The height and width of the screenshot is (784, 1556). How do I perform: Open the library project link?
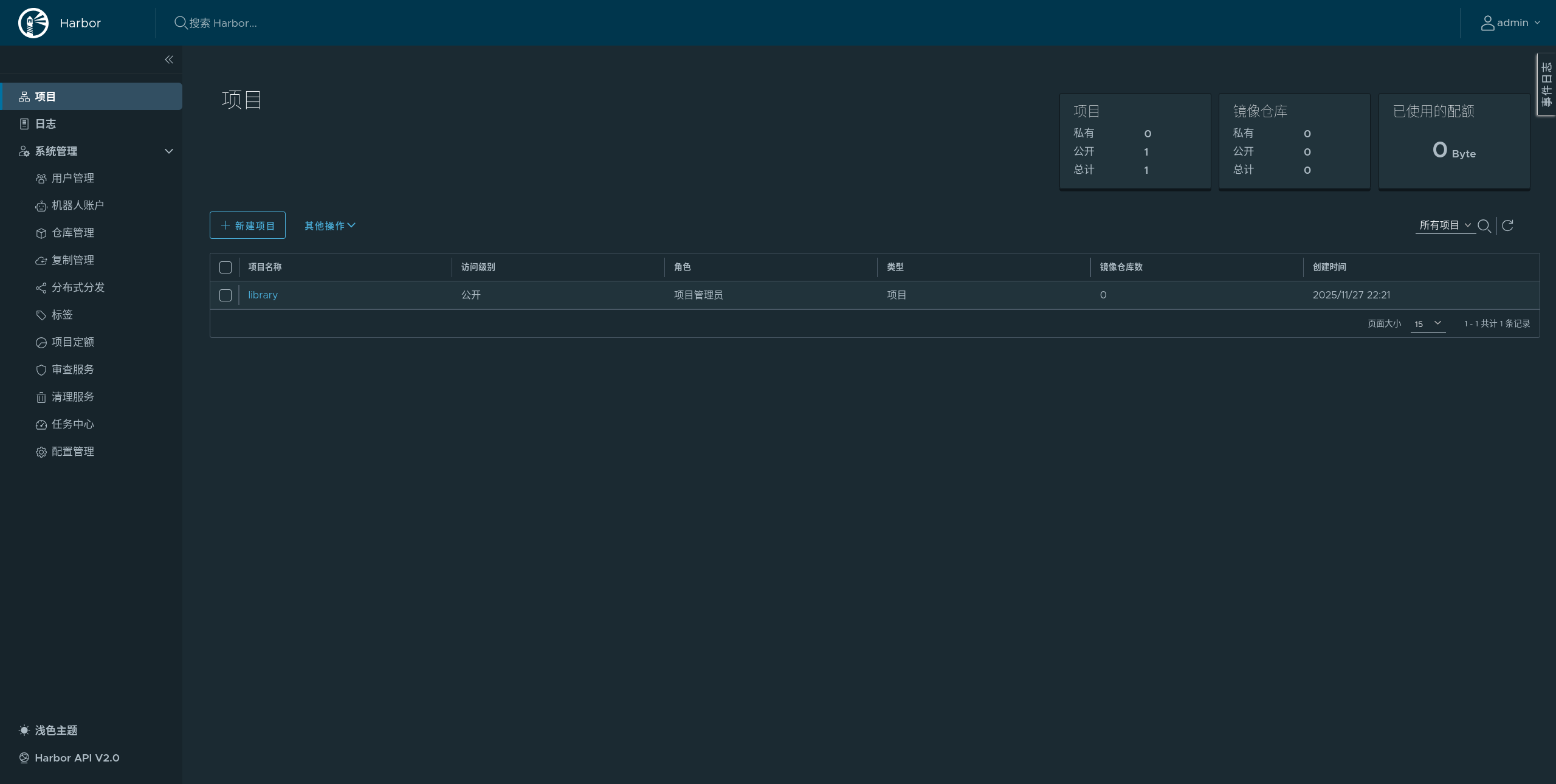(x=263, y=295)
